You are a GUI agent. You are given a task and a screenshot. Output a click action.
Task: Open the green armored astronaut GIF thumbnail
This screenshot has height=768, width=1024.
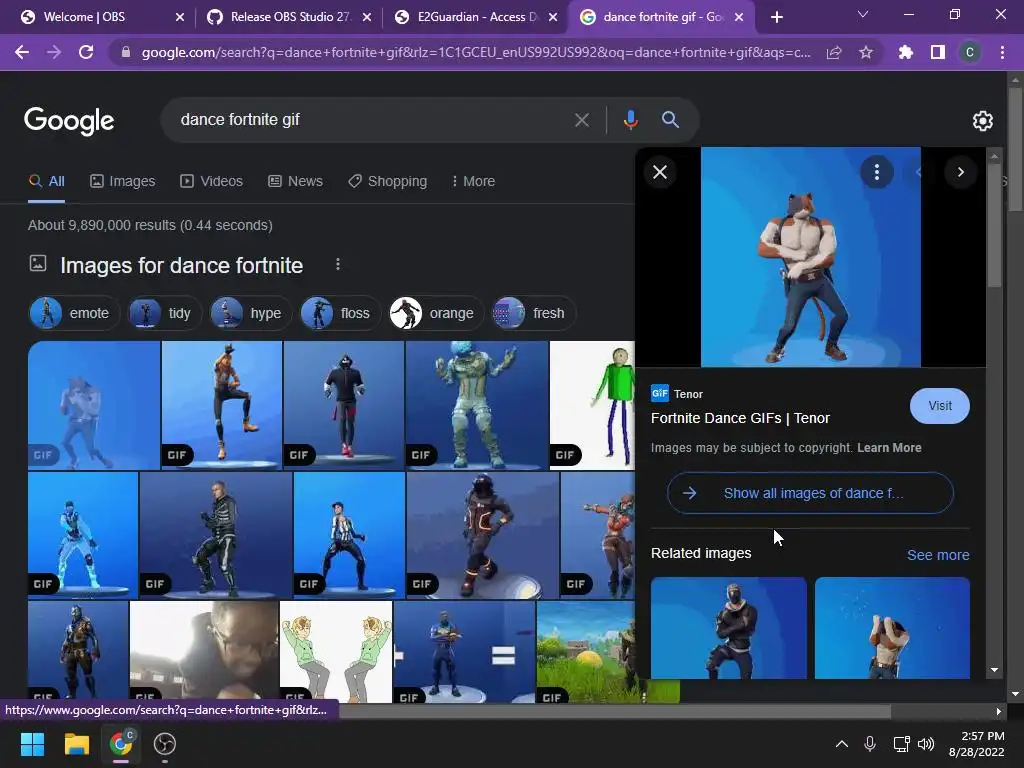point(477,405)
